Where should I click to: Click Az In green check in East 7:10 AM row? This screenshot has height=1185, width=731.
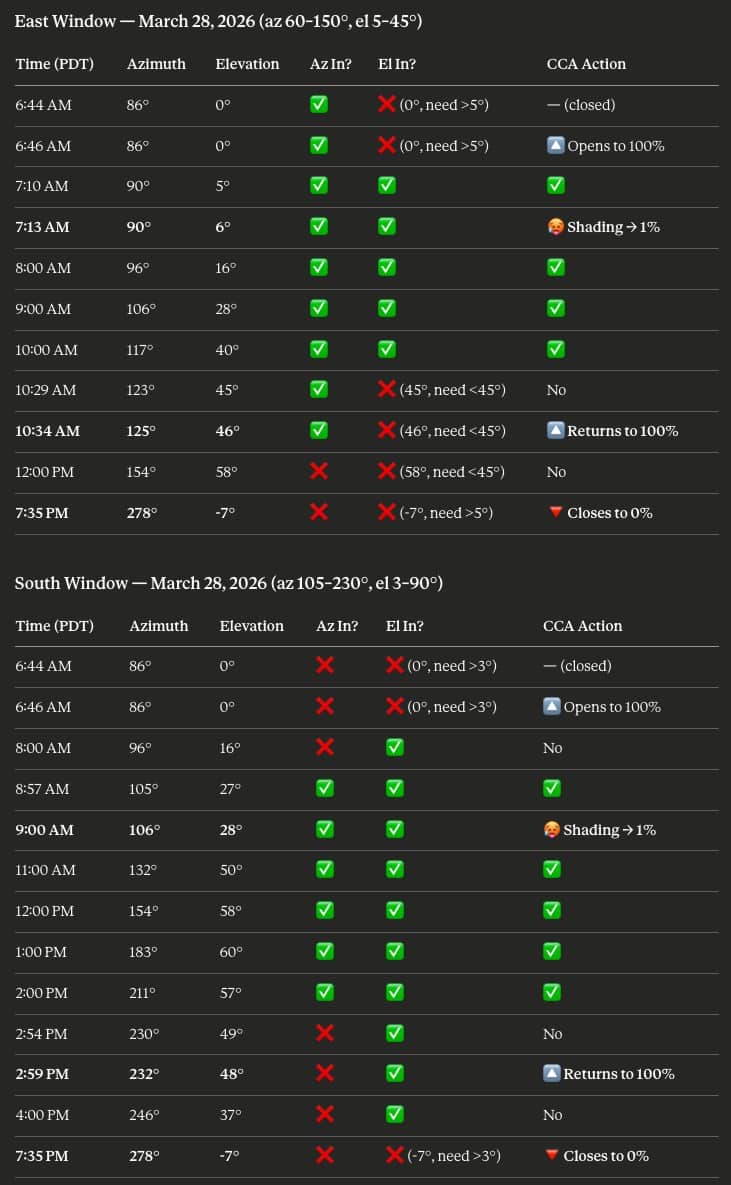pos(319,185)
